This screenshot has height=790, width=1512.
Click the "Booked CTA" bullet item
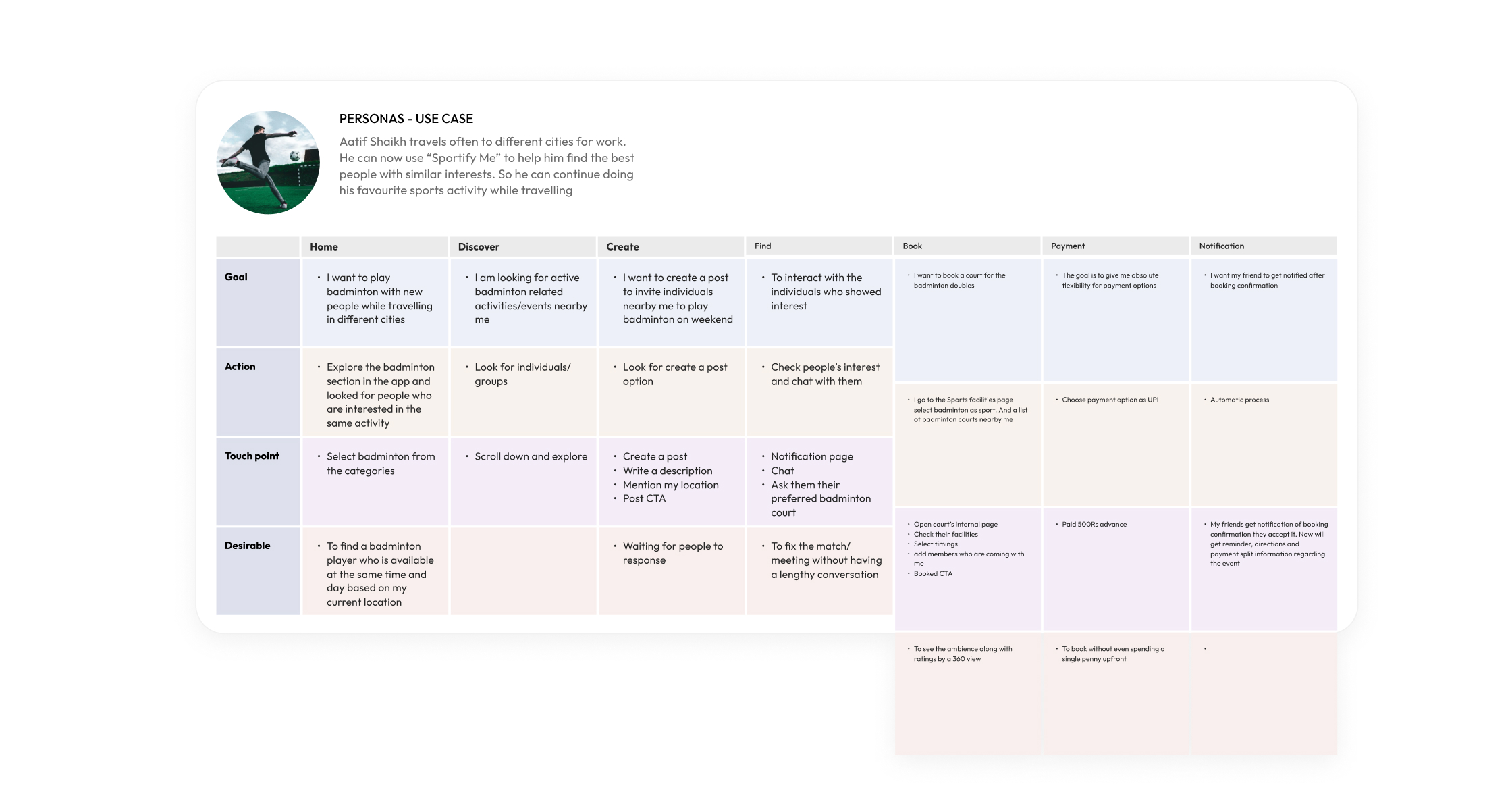(933, 574)
